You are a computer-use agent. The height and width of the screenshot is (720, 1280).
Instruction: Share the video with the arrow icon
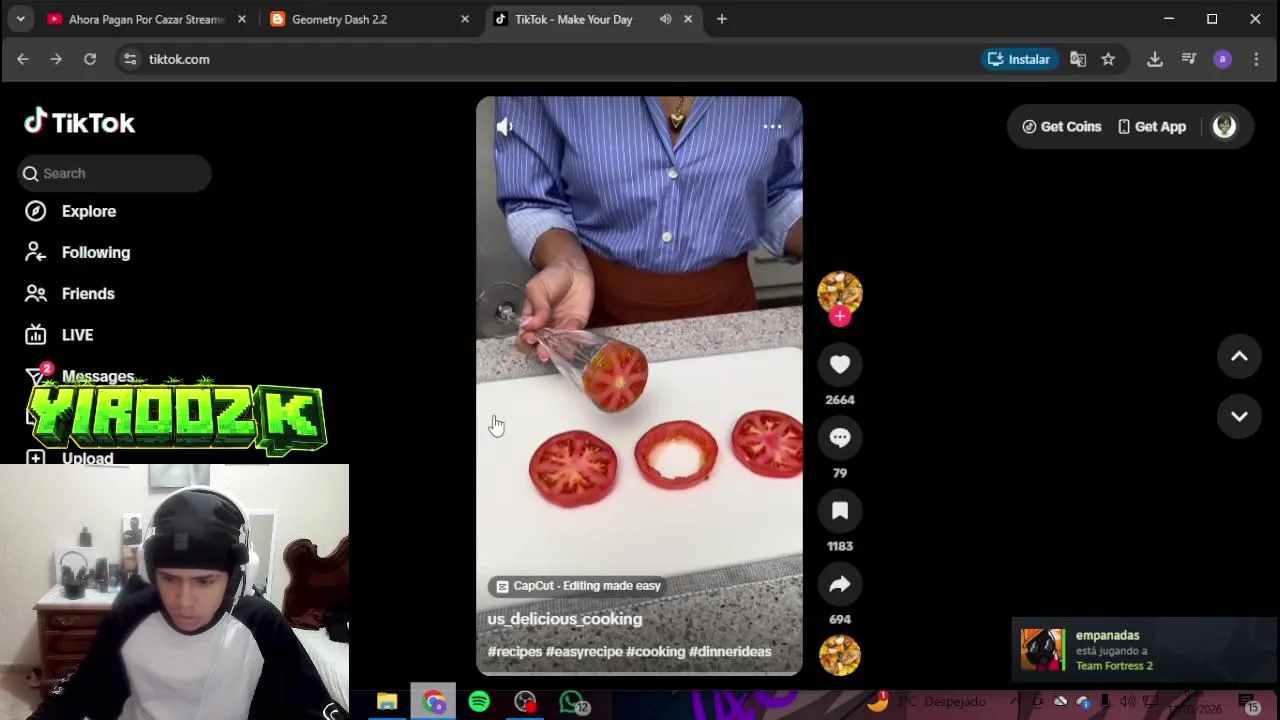pos(840,584)
